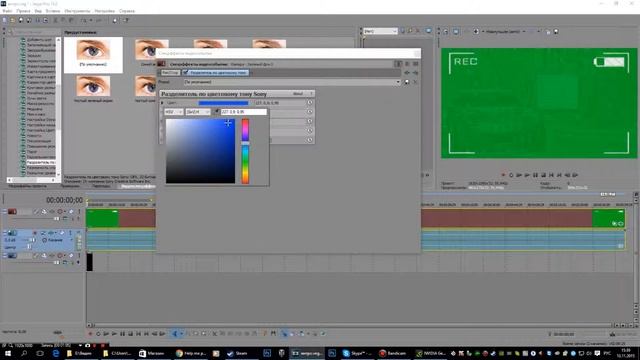Select the eyedropper color picker tool
Screen dimensions: 640x360
(217, 111)
